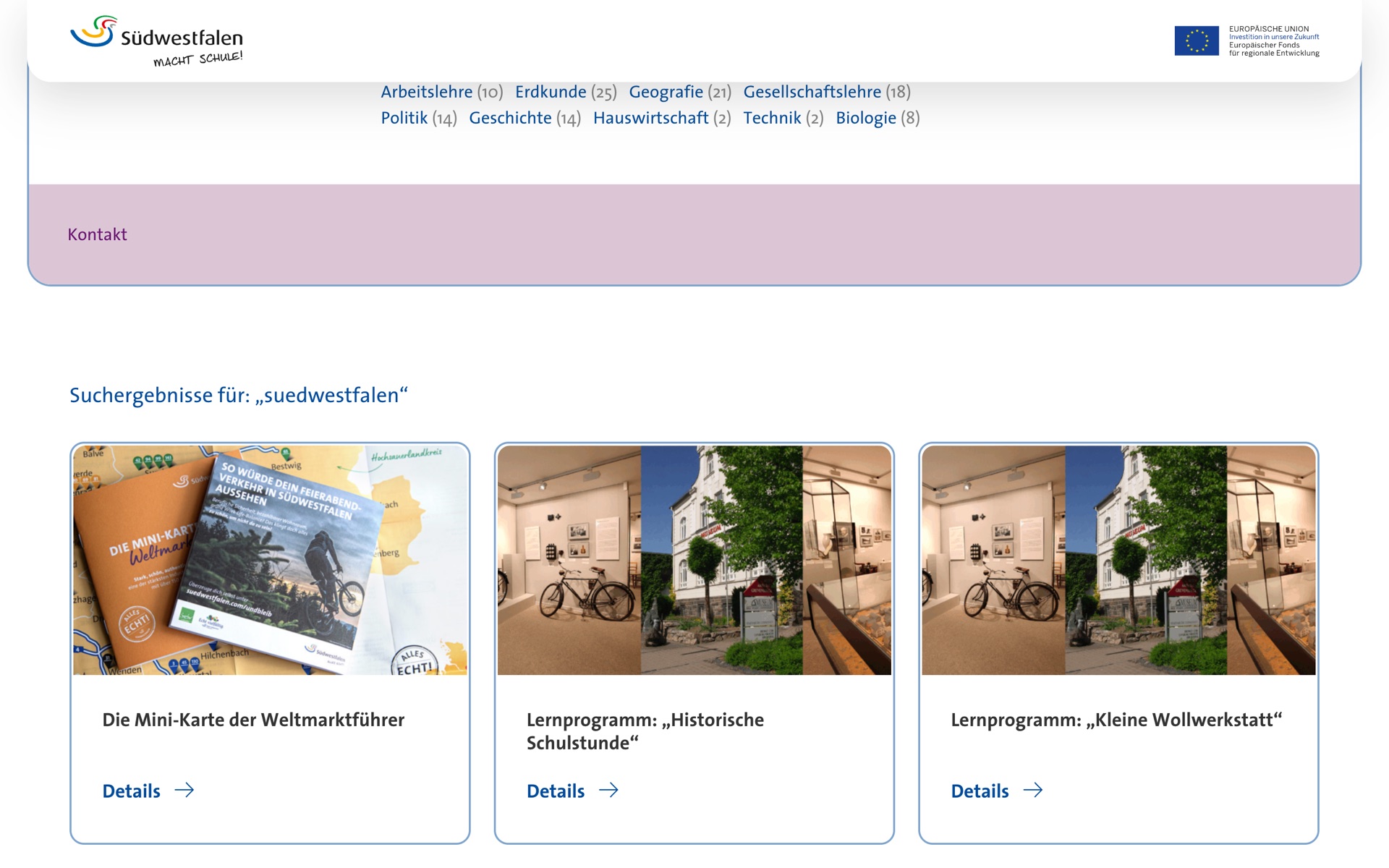This screenshot has width=1389, height=868.
Task: Select the Geografie subject link
Action: [x=666, y=92]
